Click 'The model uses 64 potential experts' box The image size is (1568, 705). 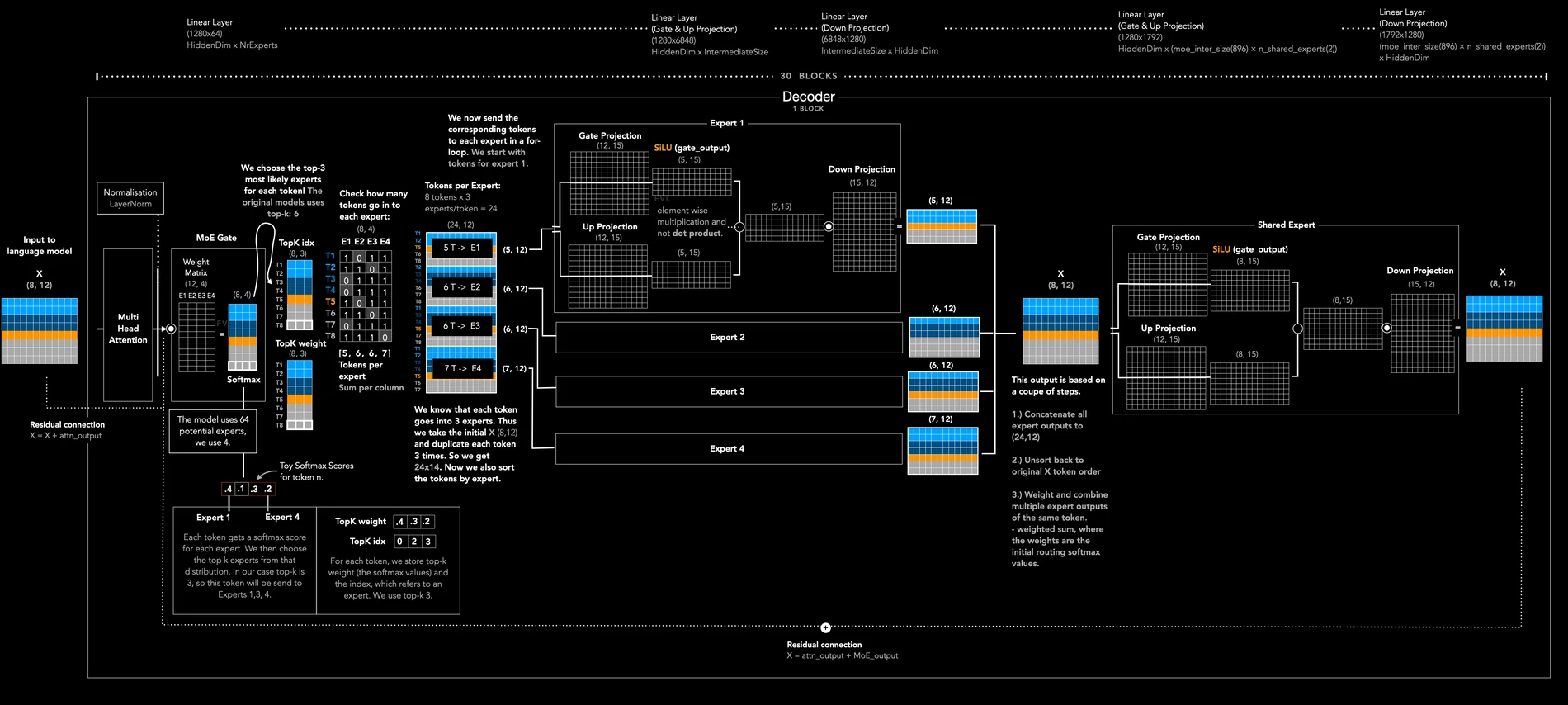pyautogui.click(x=213, y=431)
